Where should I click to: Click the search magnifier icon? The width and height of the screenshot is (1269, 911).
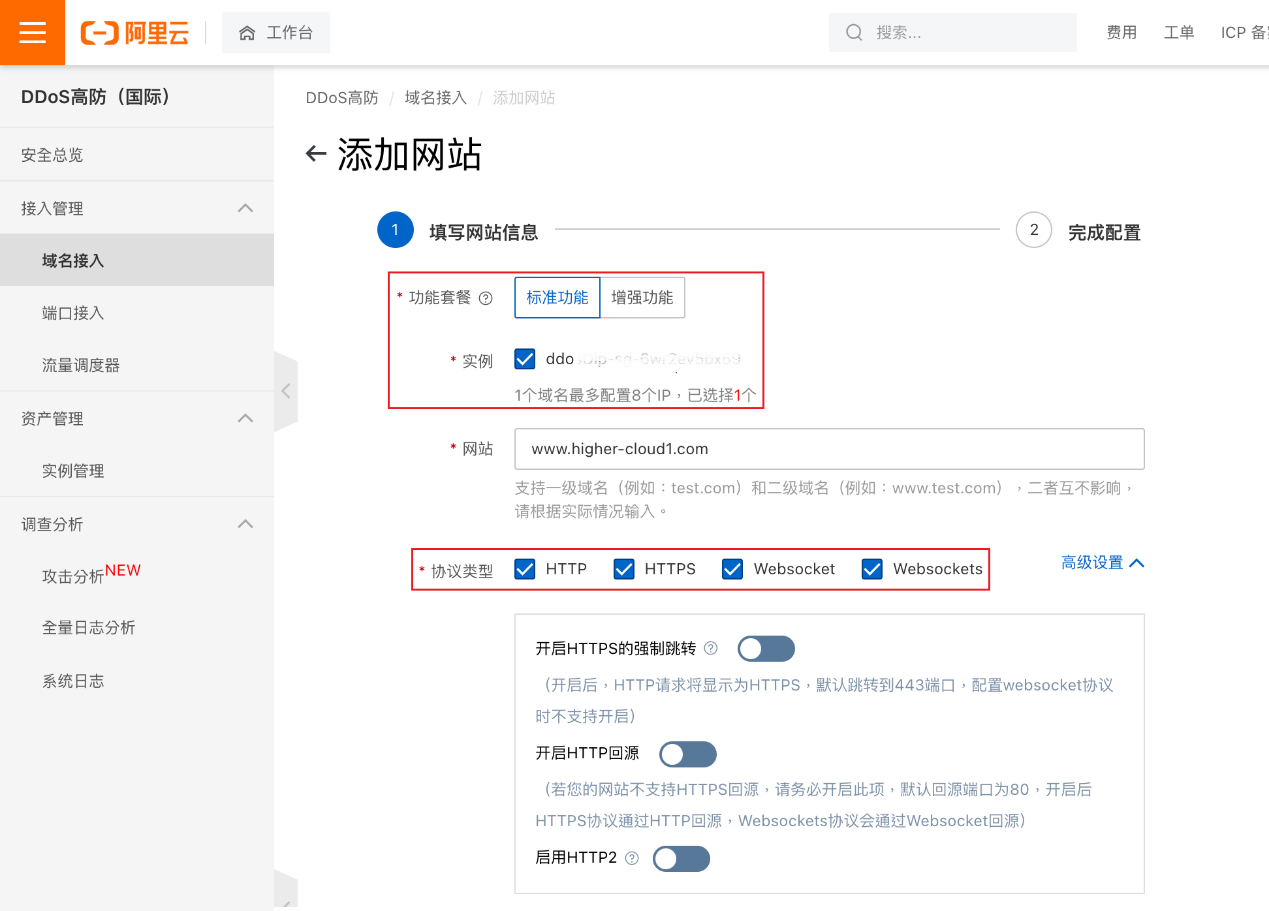tap(854, 33)
